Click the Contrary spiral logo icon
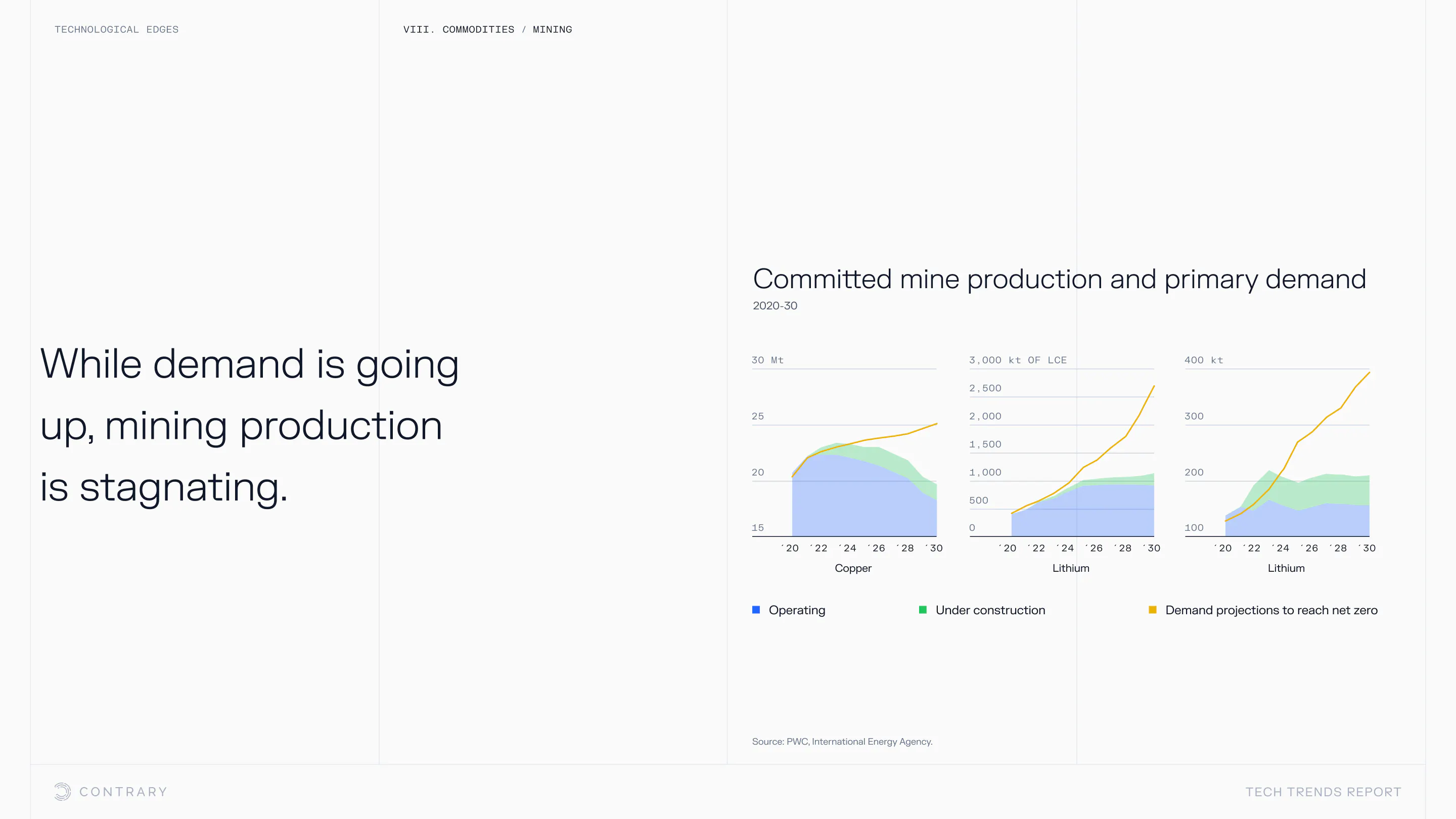Screen dimensions: 1456x819 [62, 791]
